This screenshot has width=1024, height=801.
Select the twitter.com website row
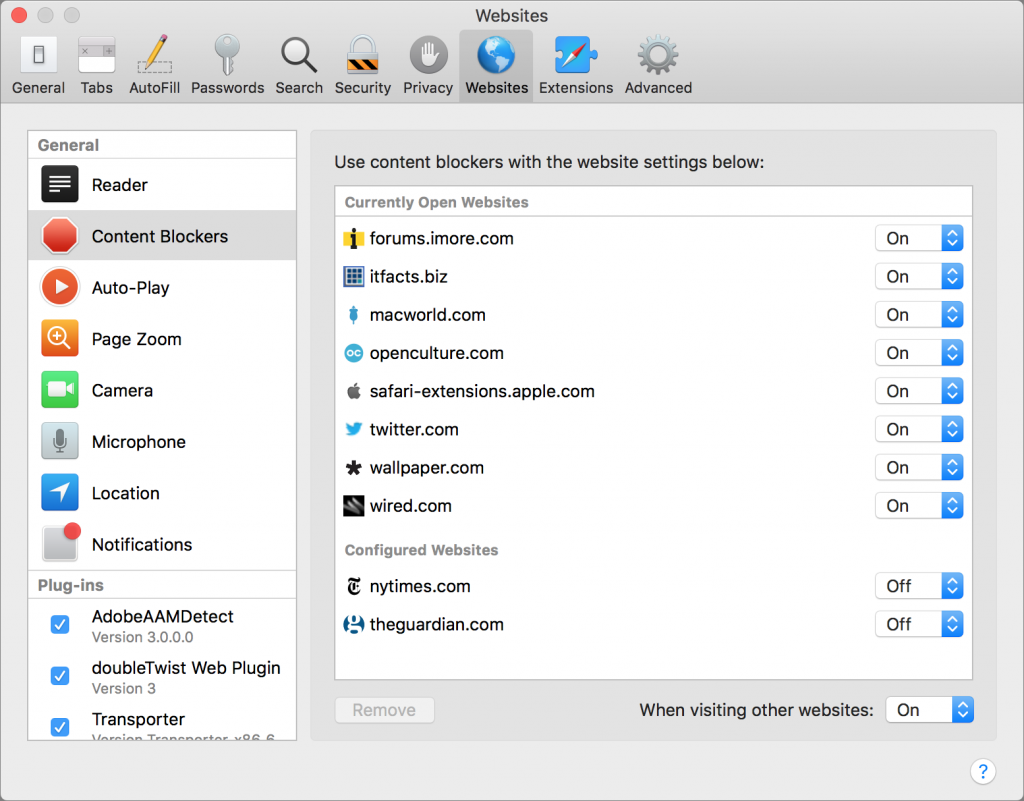tap(653, 430)
